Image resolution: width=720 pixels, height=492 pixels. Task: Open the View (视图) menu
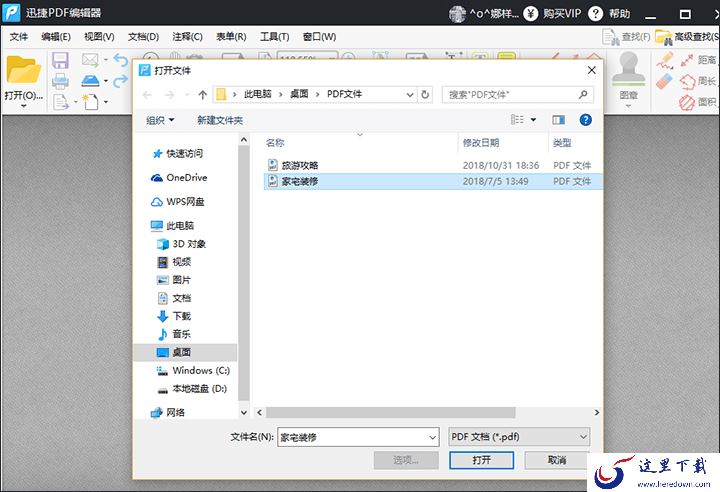click(x=99, y=37)
